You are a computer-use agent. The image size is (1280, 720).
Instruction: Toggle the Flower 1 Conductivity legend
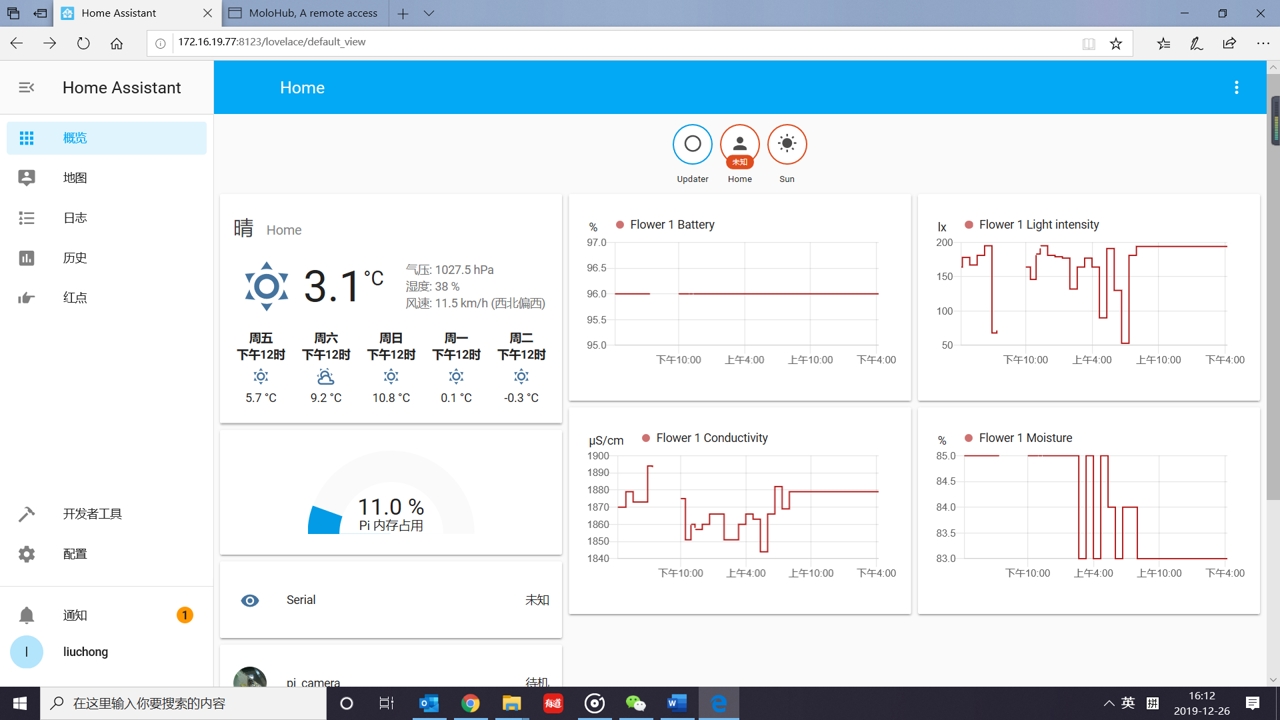click(705, 438)
